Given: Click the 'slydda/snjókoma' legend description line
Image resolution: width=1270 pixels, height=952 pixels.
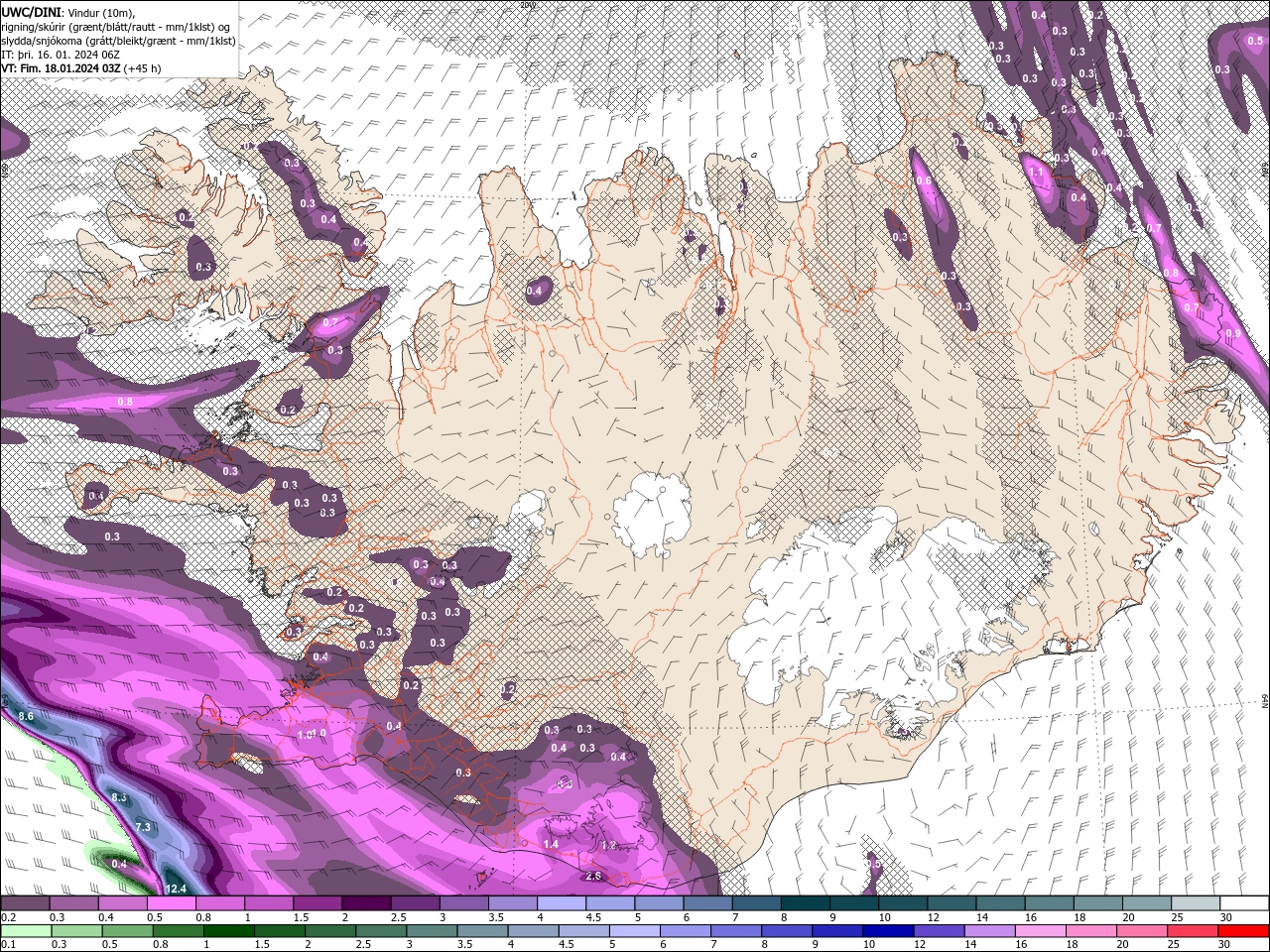Looking at the screenshot, I should click(118, 41).
